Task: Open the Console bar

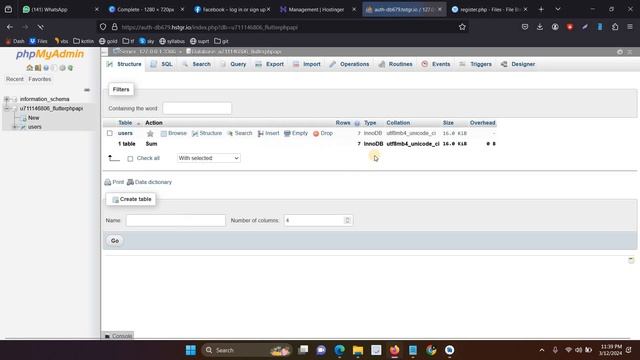Action: 118,336
